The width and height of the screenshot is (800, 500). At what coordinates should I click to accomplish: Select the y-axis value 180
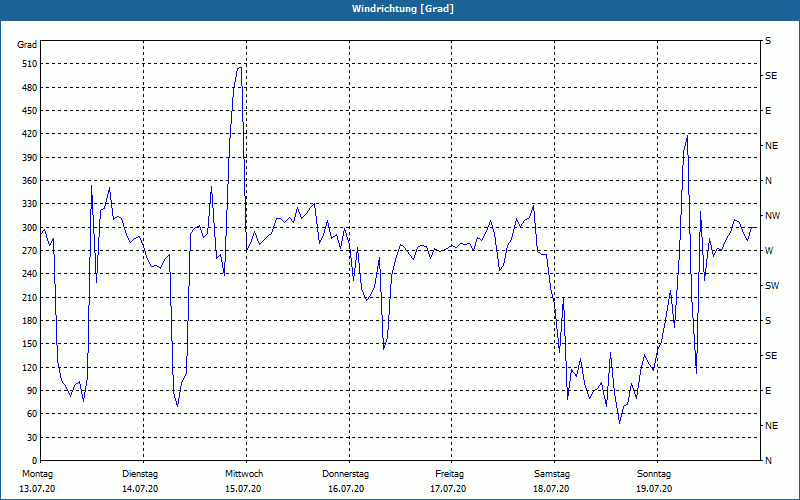pos(30,321)
